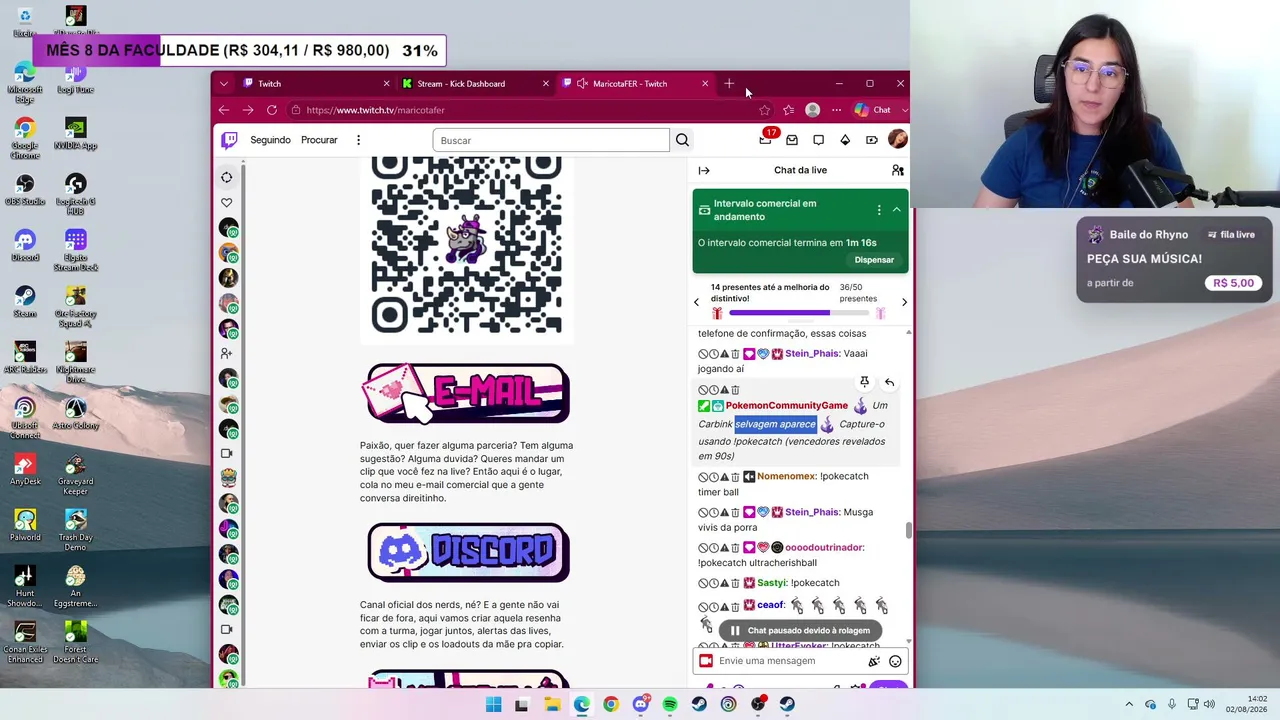Open commercial break options three-dot menu

879,210
